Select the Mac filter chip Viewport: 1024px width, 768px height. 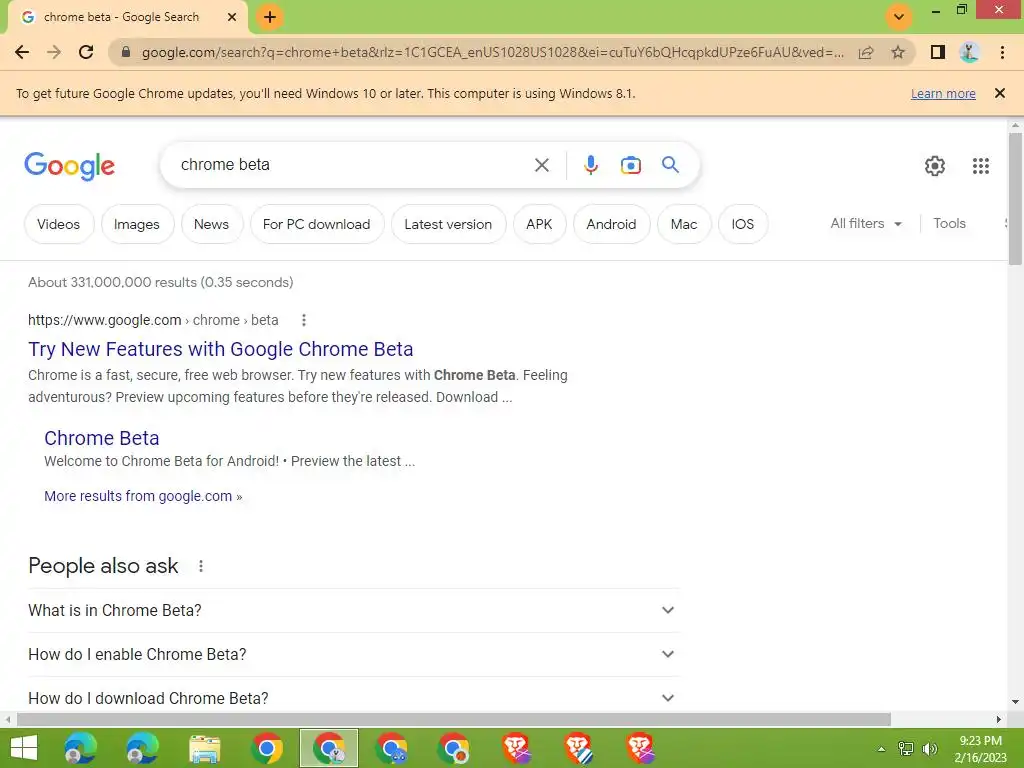point(684,224)
